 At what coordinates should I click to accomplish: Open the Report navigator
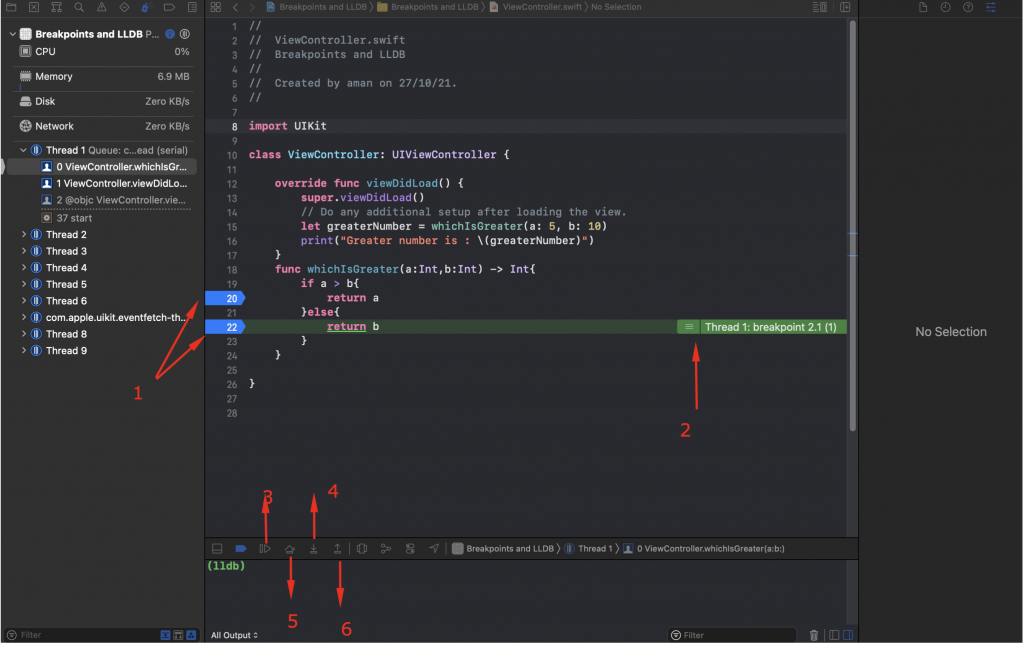pos(190,7)
